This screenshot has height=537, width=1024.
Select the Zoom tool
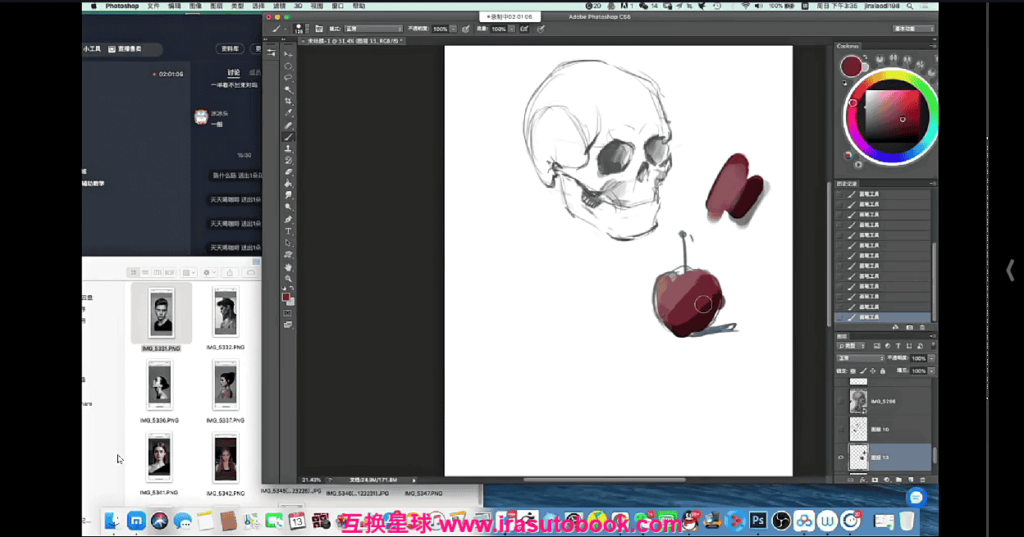[288, 279]
